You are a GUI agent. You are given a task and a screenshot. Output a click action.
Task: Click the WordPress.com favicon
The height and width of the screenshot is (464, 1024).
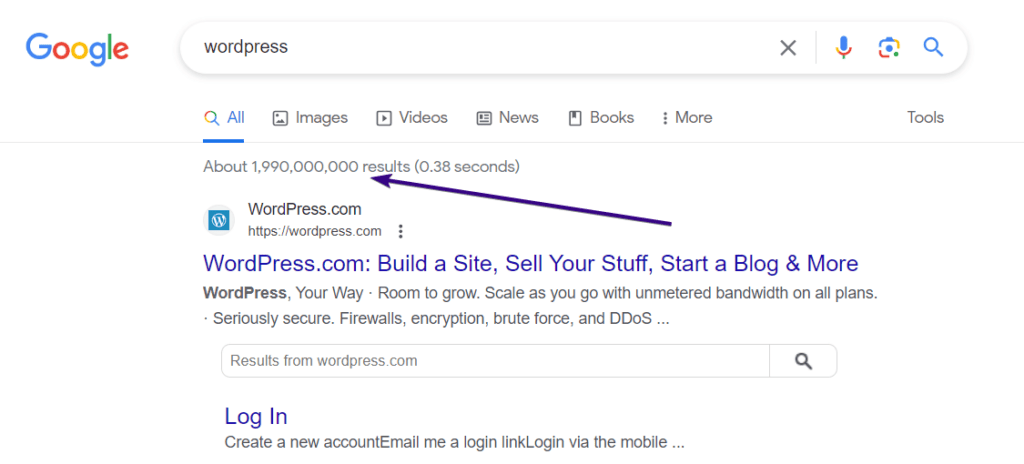tap(219, 220)
